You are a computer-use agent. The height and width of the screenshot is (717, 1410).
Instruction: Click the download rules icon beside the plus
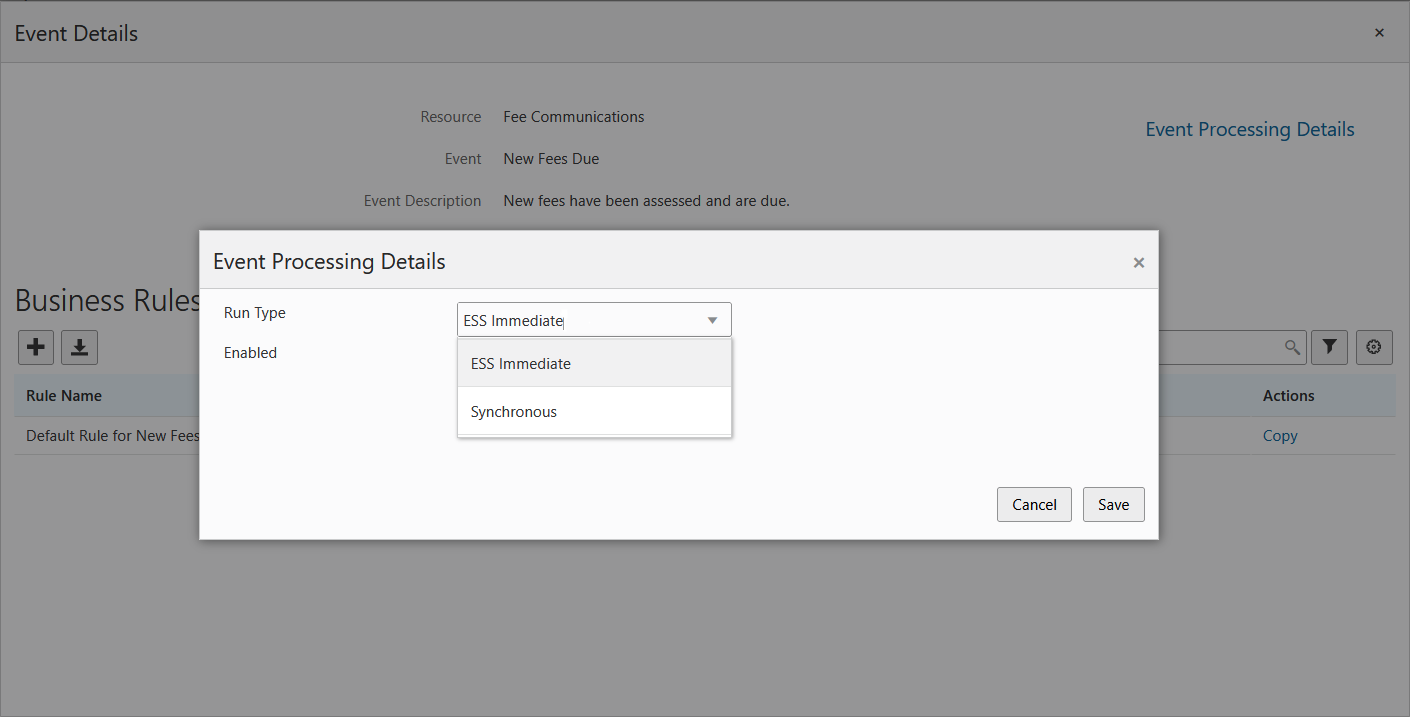(x=79, y=347)
